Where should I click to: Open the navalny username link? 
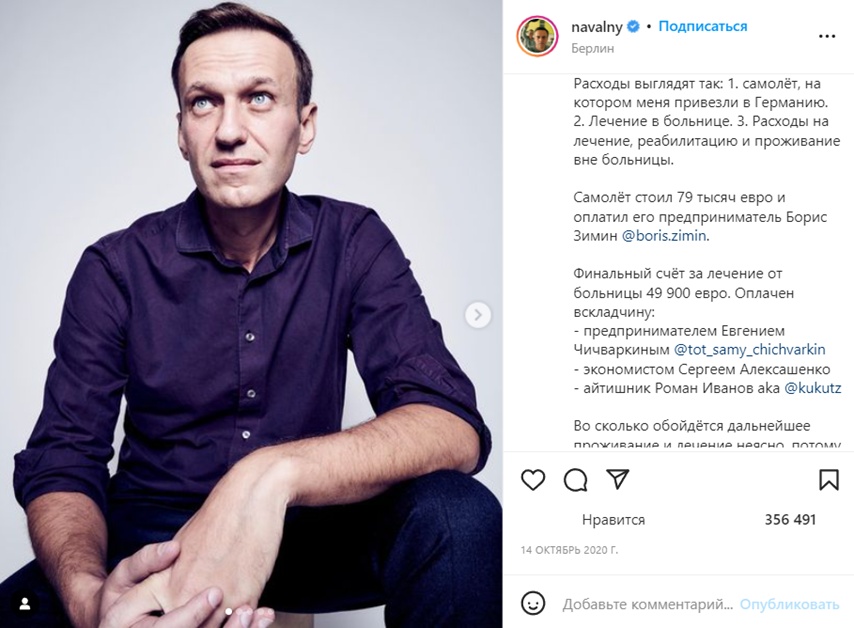[x=596, y=27]
